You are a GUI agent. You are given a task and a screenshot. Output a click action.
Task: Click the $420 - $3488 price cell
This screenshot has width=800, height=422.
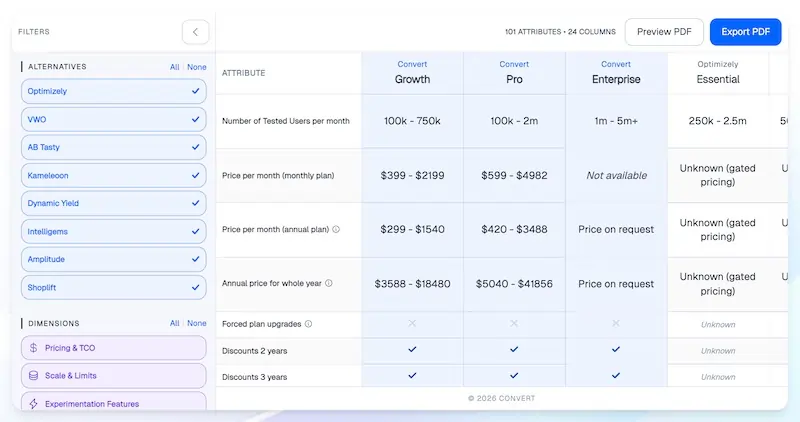pyautogui.click(x=514, y=230)
